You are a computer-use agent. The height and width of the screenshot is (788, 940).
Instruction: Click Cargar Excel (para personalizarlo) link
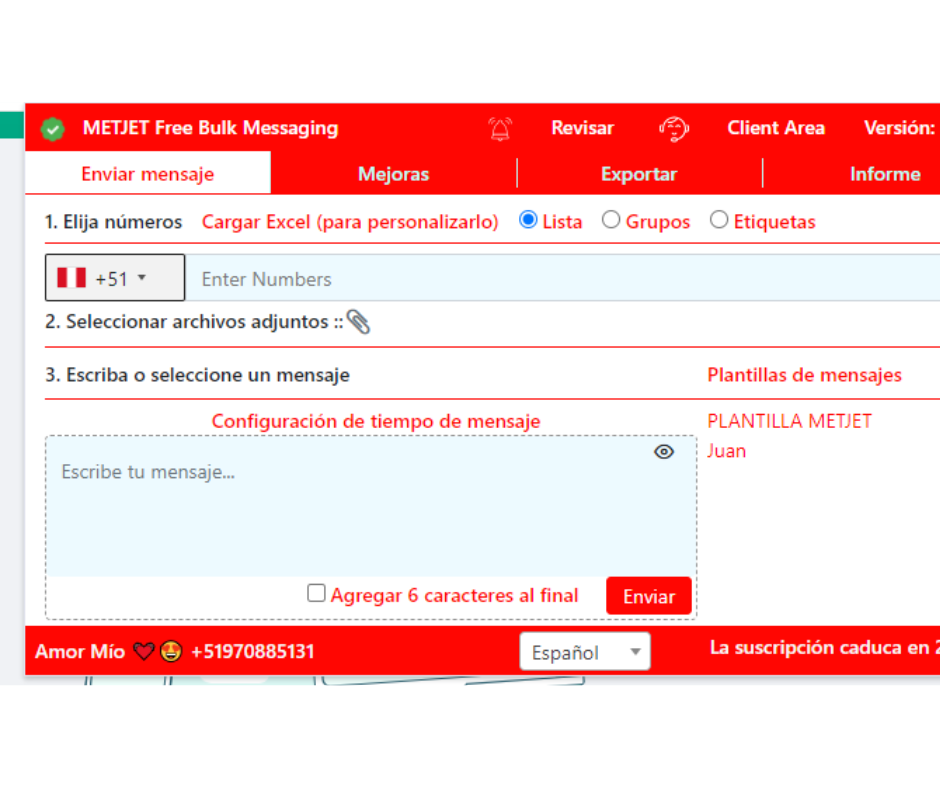350,222
